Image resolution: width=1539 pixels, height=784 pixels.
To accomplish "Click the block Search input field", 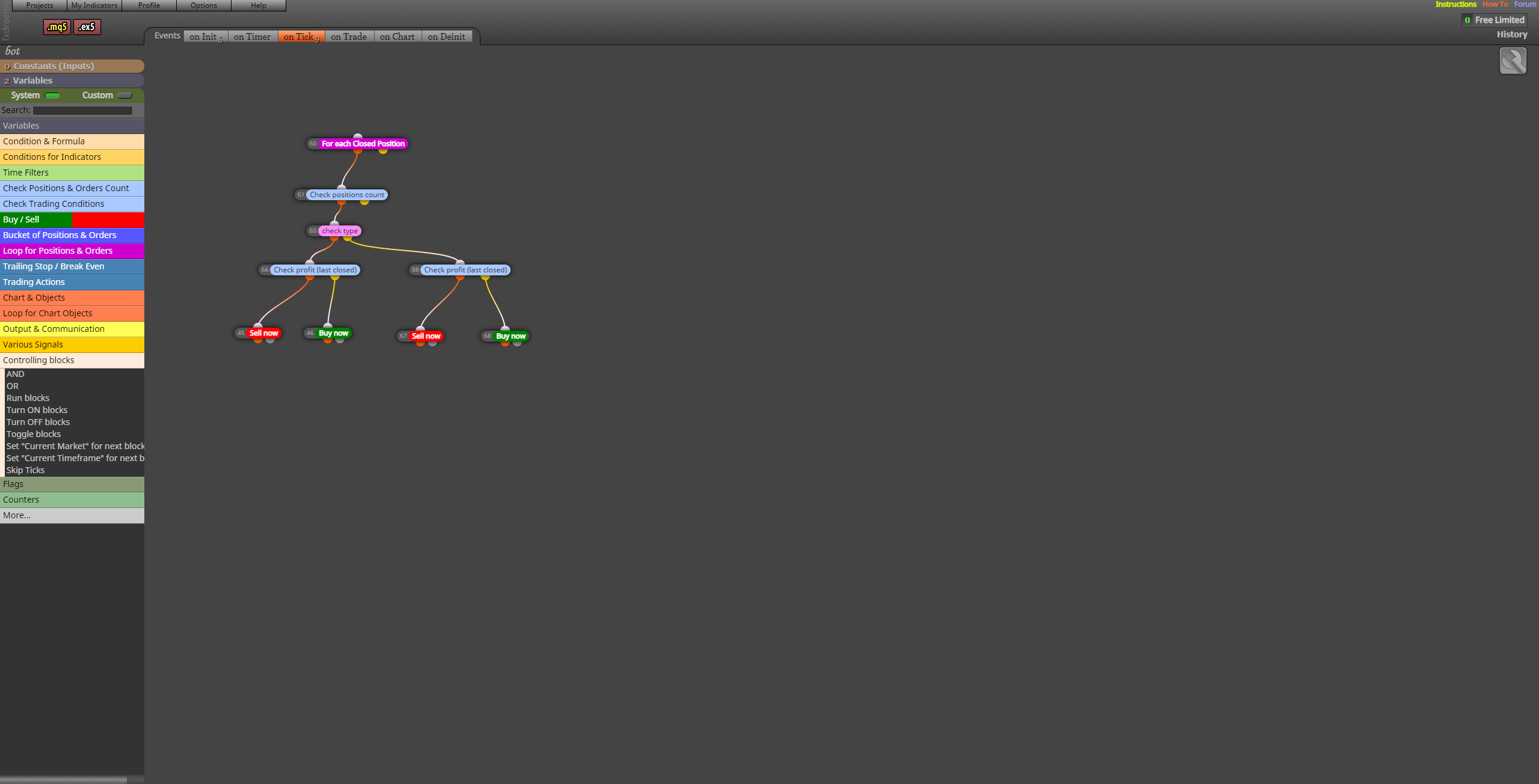I will coord(82,111).
